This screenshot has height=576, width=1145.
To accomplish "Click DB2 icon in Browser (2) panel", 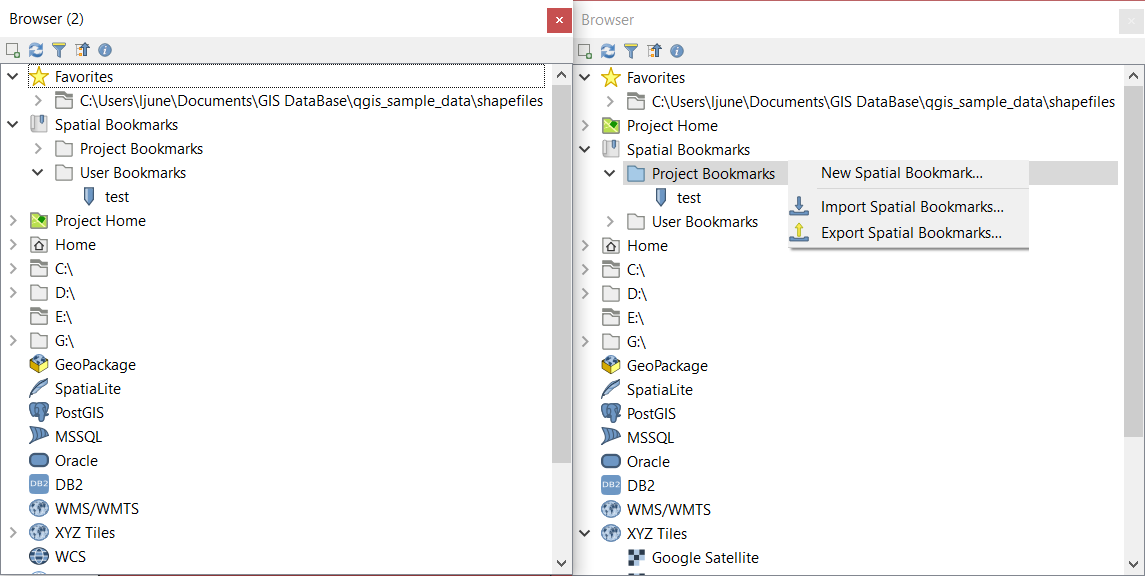I will click(39, 485).
